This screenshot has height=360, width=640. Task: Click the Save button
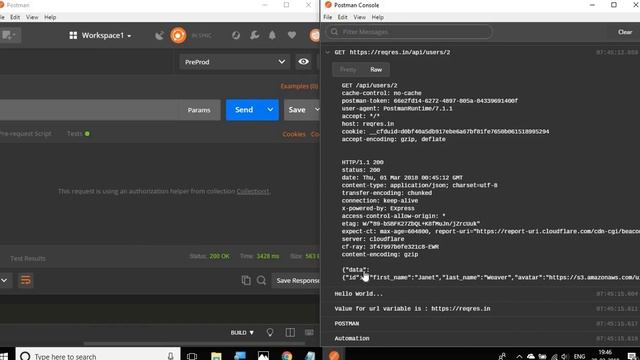pyautogui.click(x=297, y=110)
